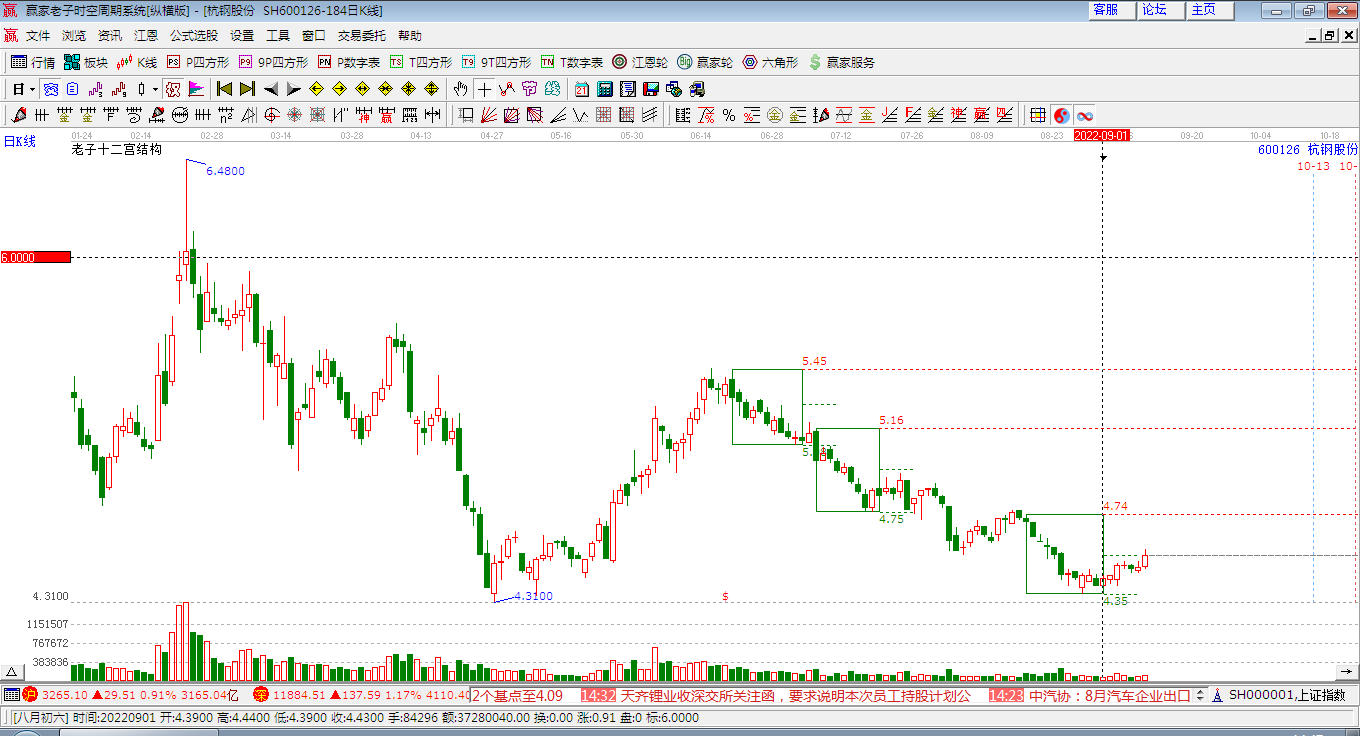This screenshot has height=736, width=1360.
Task: Select the percent % drawing tool
Action: click(729, 115)
